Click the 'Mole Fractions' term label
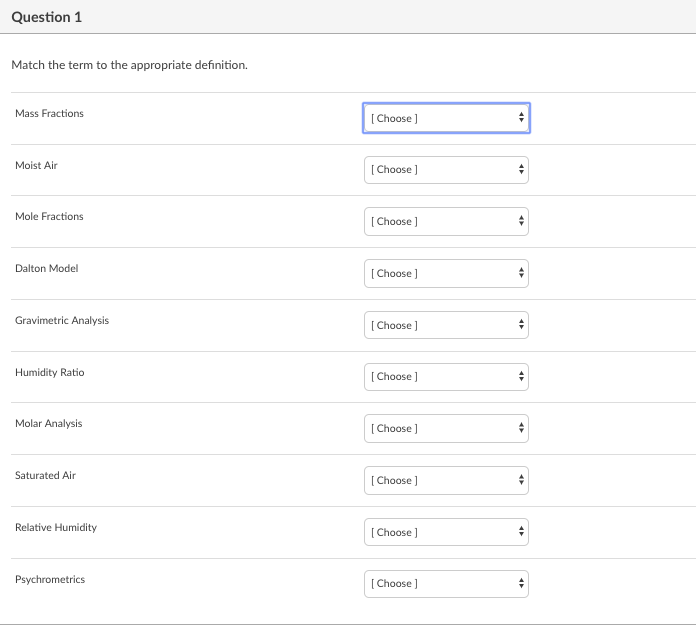The width and height of the screenshot is (696, 625). (49, 217)
